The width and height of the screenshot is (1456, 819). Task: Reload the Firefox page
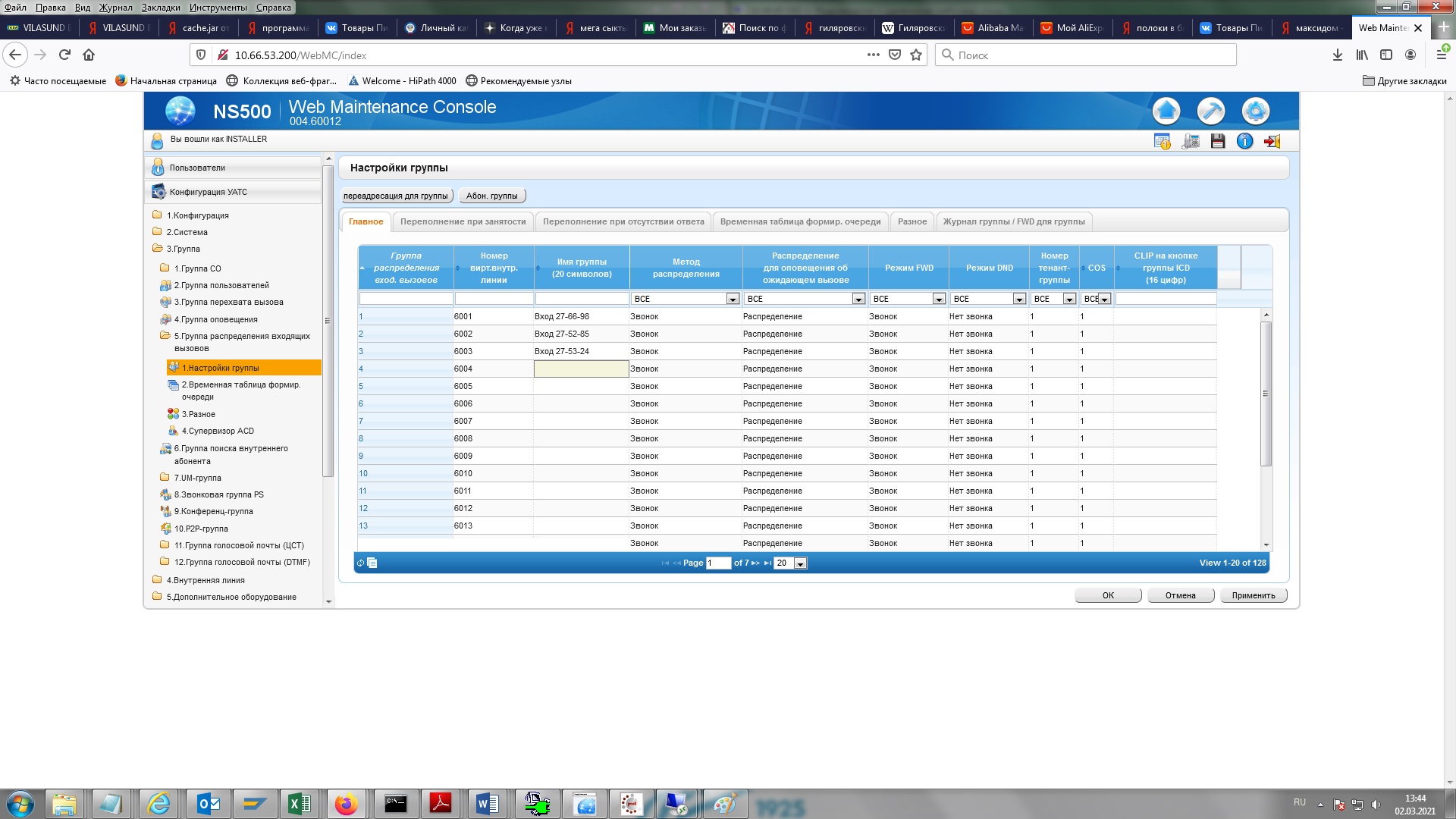(64, 55)
